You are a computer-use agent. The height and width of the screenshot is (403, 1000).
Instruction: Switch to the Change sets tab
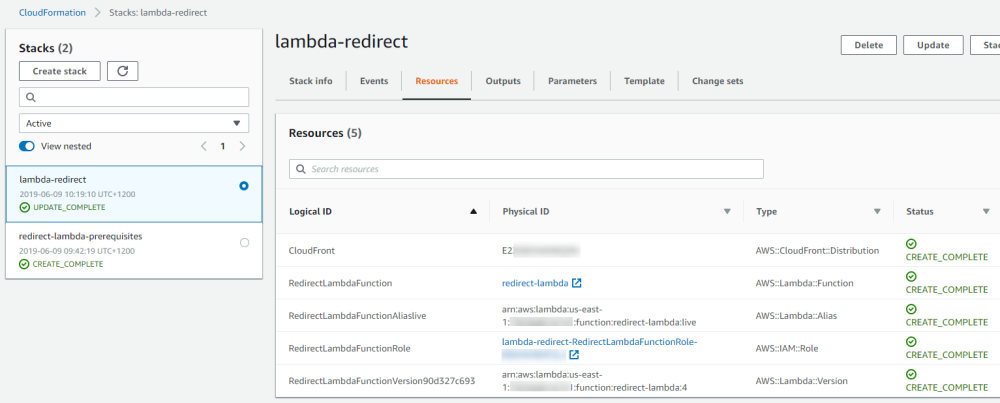click(x=717, y=81)
